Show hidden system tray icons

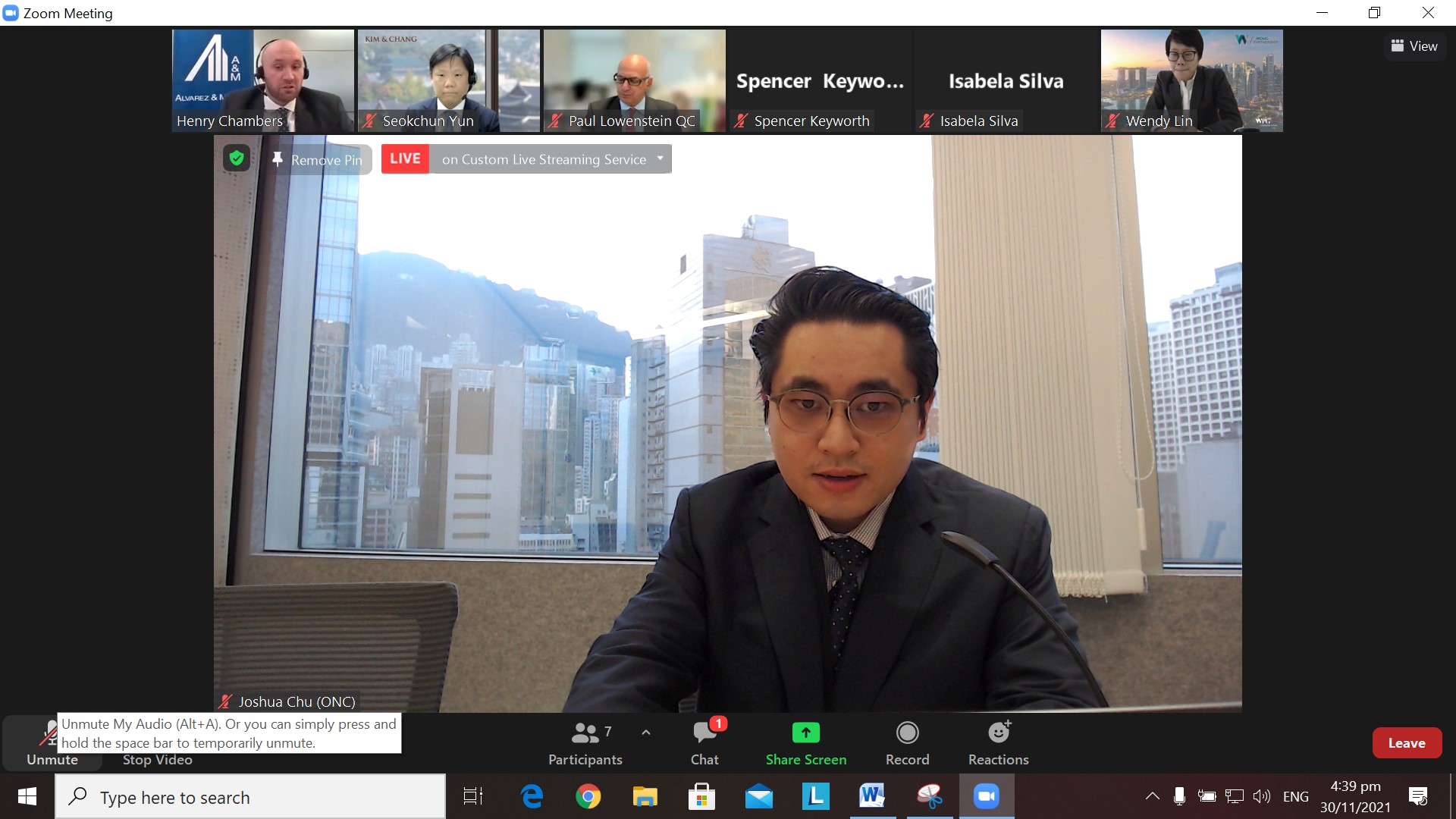pos(1152,796)
